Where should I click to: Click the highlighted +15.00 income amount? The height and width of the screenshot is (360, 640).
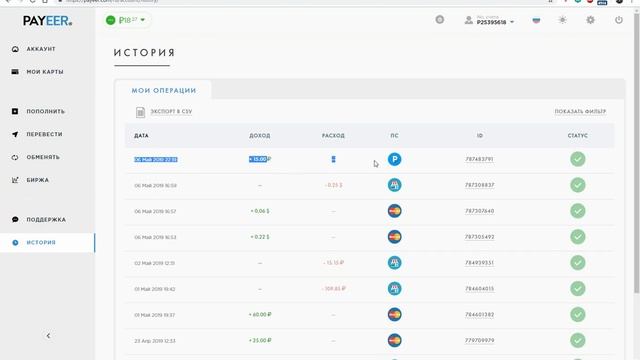(x=260, y=159)
